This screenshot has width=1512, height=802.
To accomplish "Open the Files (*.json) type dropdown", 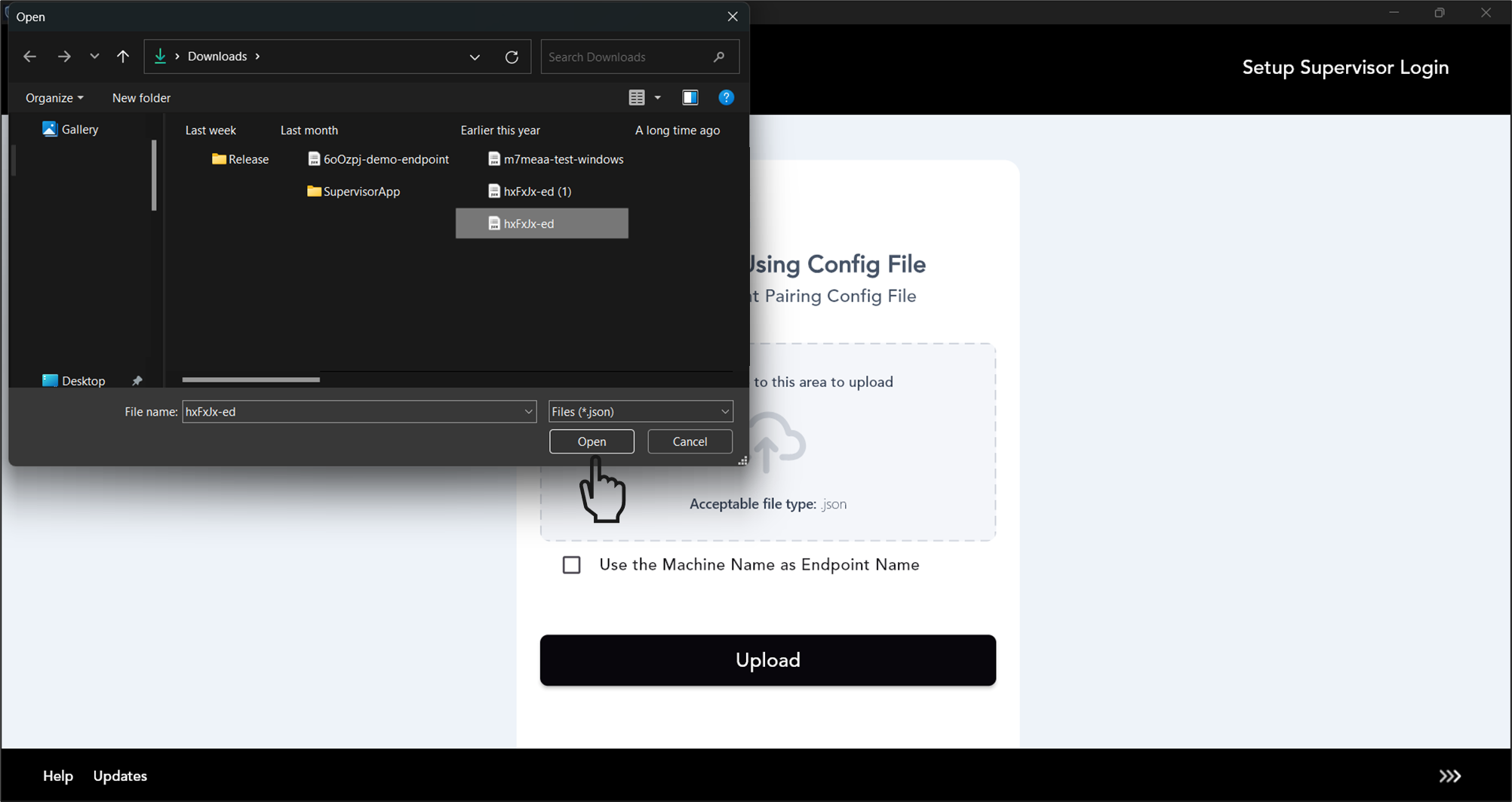I will (641, 412).
